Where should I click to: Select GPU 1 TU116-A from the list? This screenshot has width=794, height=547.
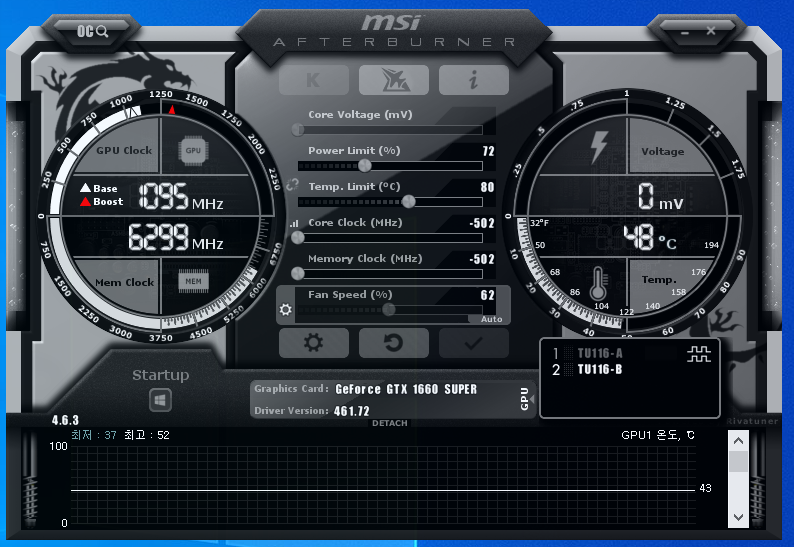pos(588,353)
